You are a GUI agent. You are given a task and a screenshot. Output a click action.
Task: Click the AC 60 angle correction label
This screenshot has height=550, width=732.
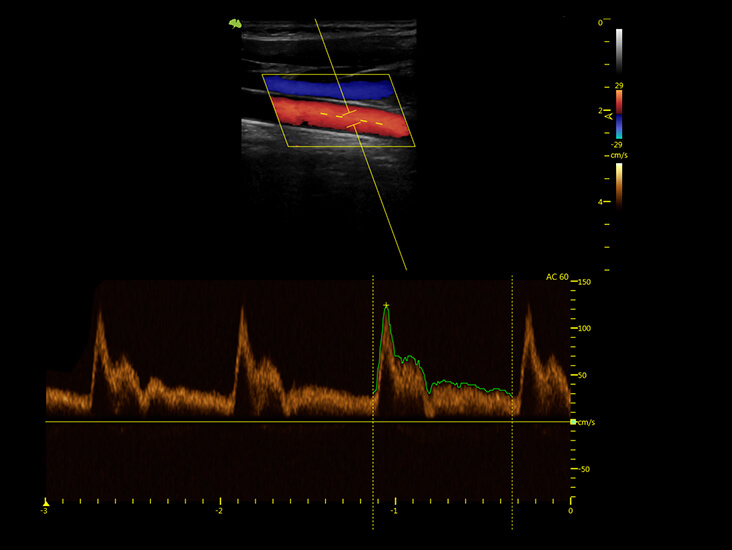point(557,277)
